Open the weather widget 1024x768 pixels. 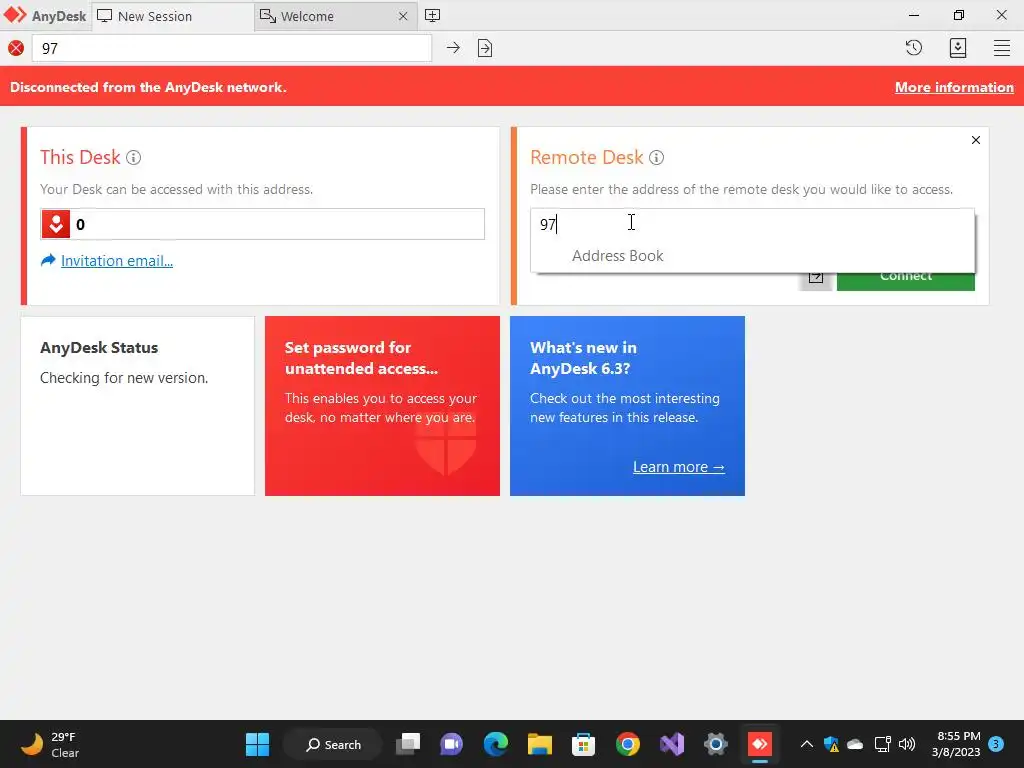point(51,744)
